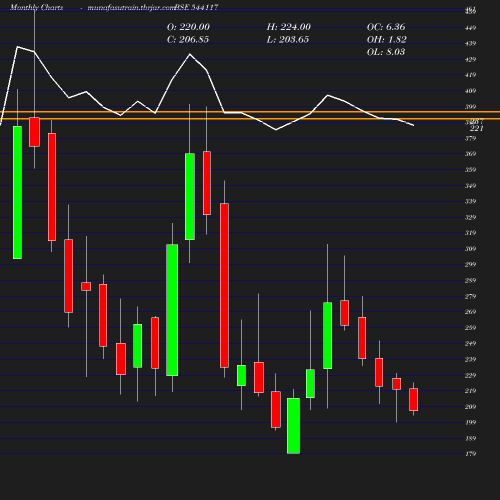Screen dimensions: 500x500
Task: Click the 379 price axis label
Action: 471,138
